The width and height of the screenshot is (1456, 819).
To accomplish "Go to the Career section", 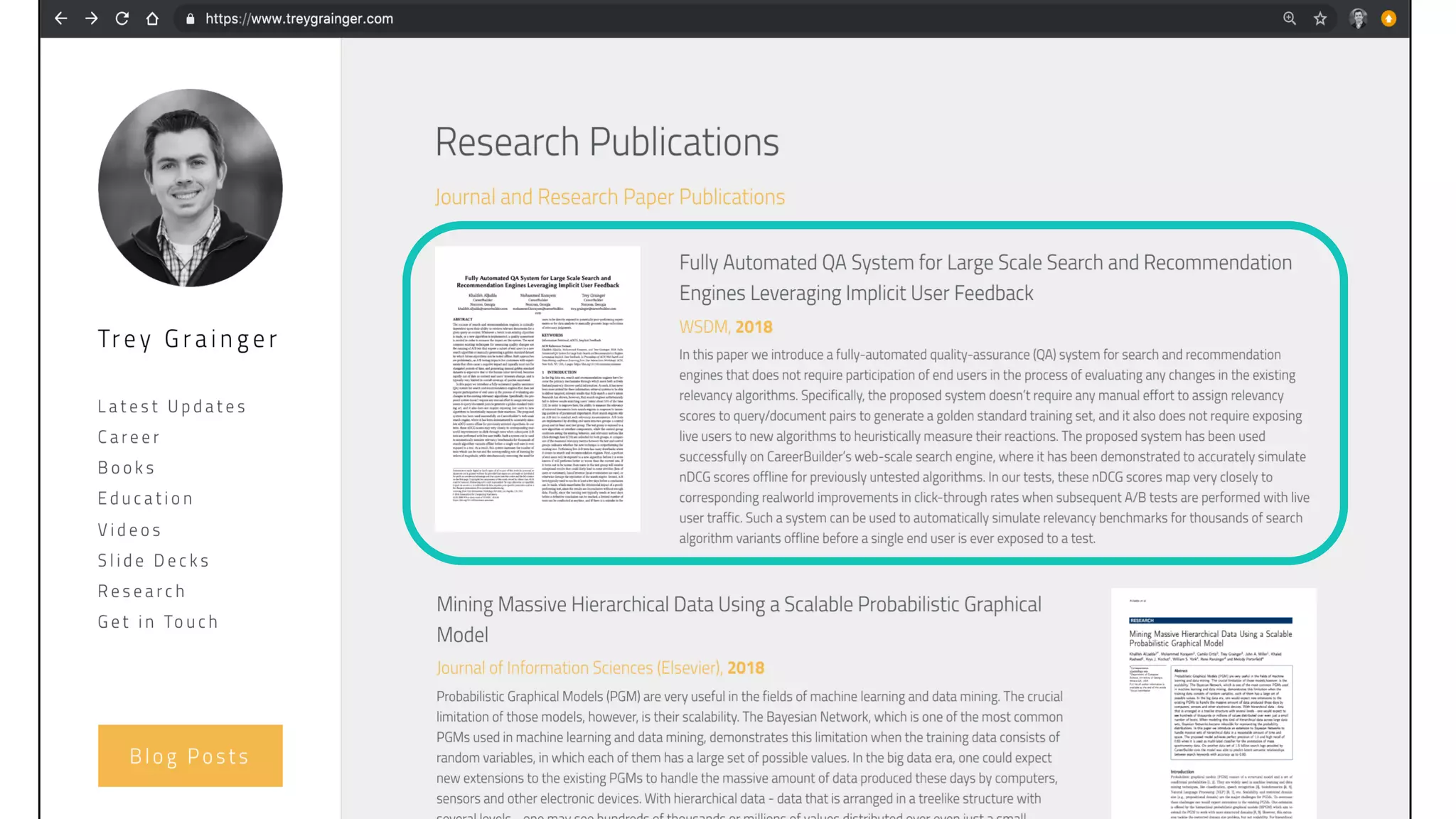I will pyautogui.click(x=129, y=437).
